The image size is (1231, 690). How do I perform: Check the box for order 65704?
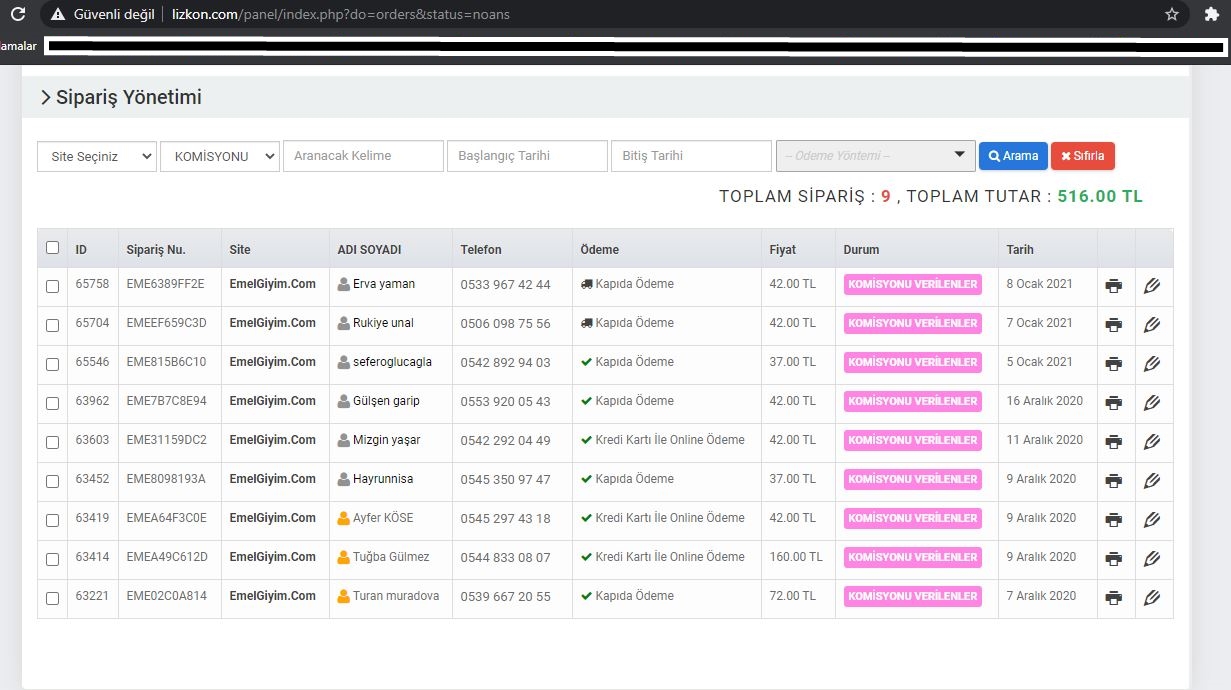(53, 325)
